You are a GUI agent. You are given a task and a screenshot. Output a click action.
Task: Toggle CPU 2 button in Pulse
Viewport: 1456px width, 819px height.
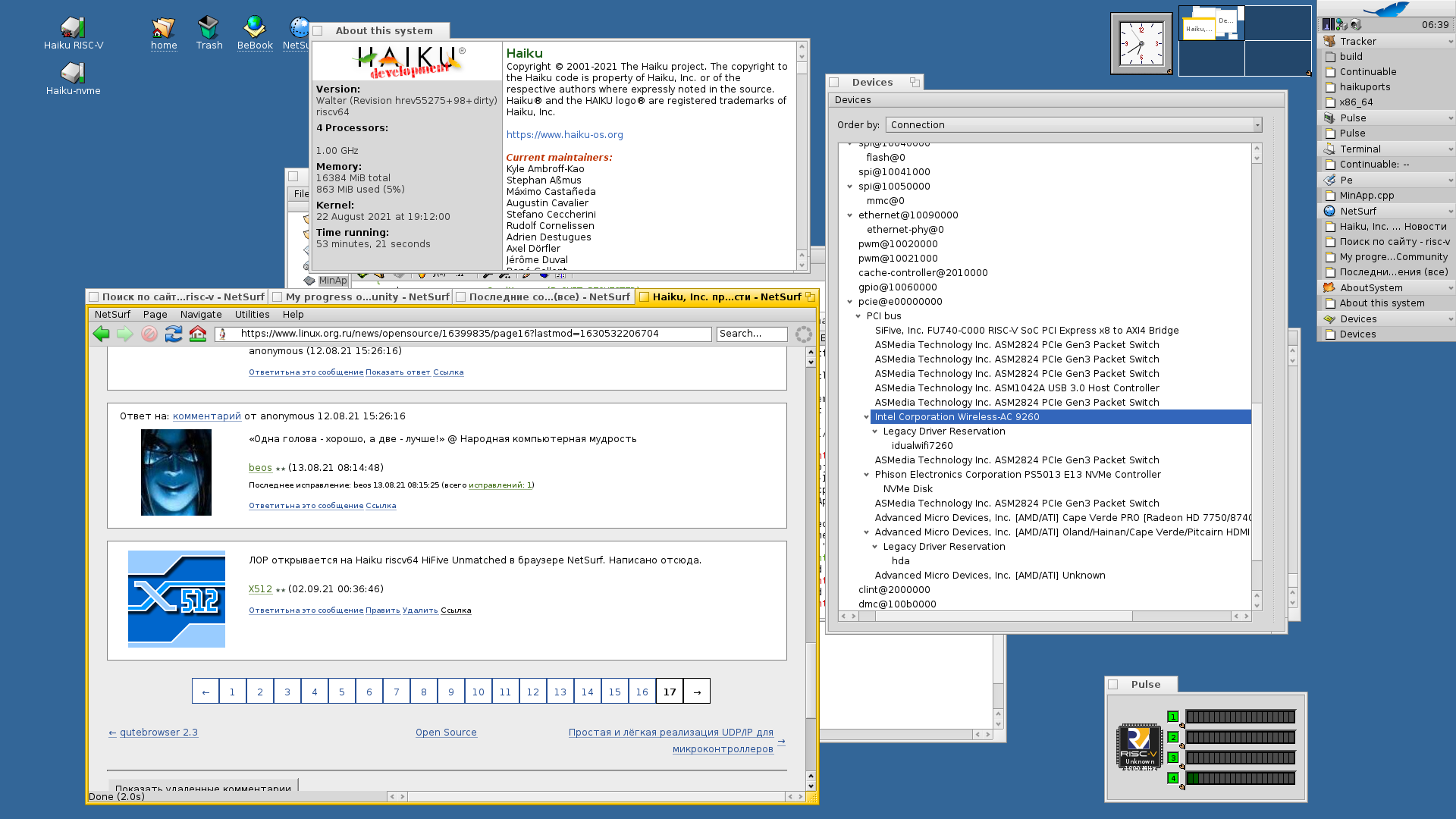point(1173,737)
